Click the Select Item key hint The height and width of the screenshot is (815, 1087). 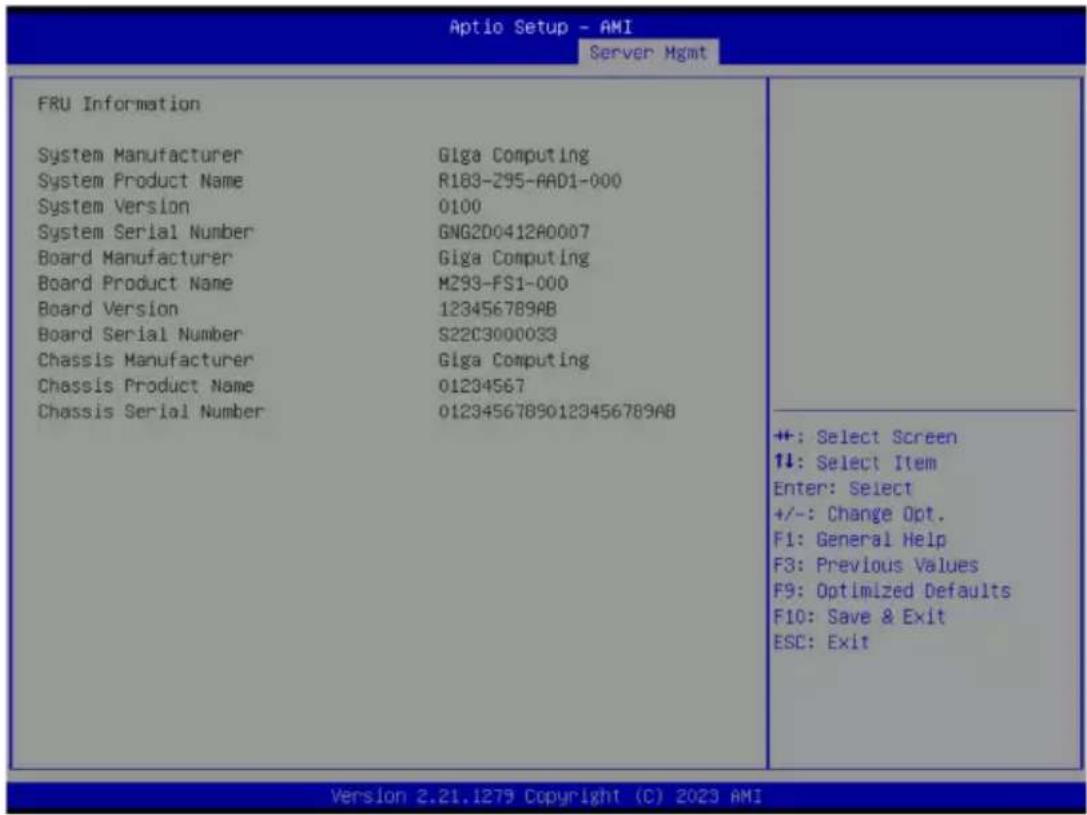tap(855, 463)
